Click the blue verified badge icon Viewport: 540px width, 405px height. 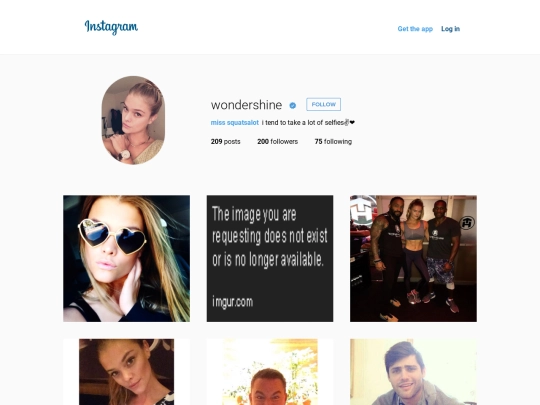pyautogui.click(x=293, y=105)
